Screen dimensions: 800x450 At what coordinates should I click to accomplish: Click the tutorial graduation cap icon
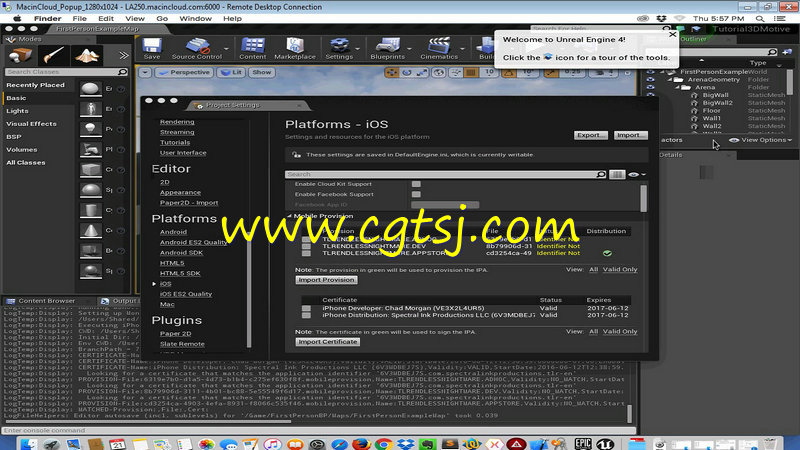(x=696, y=29)
